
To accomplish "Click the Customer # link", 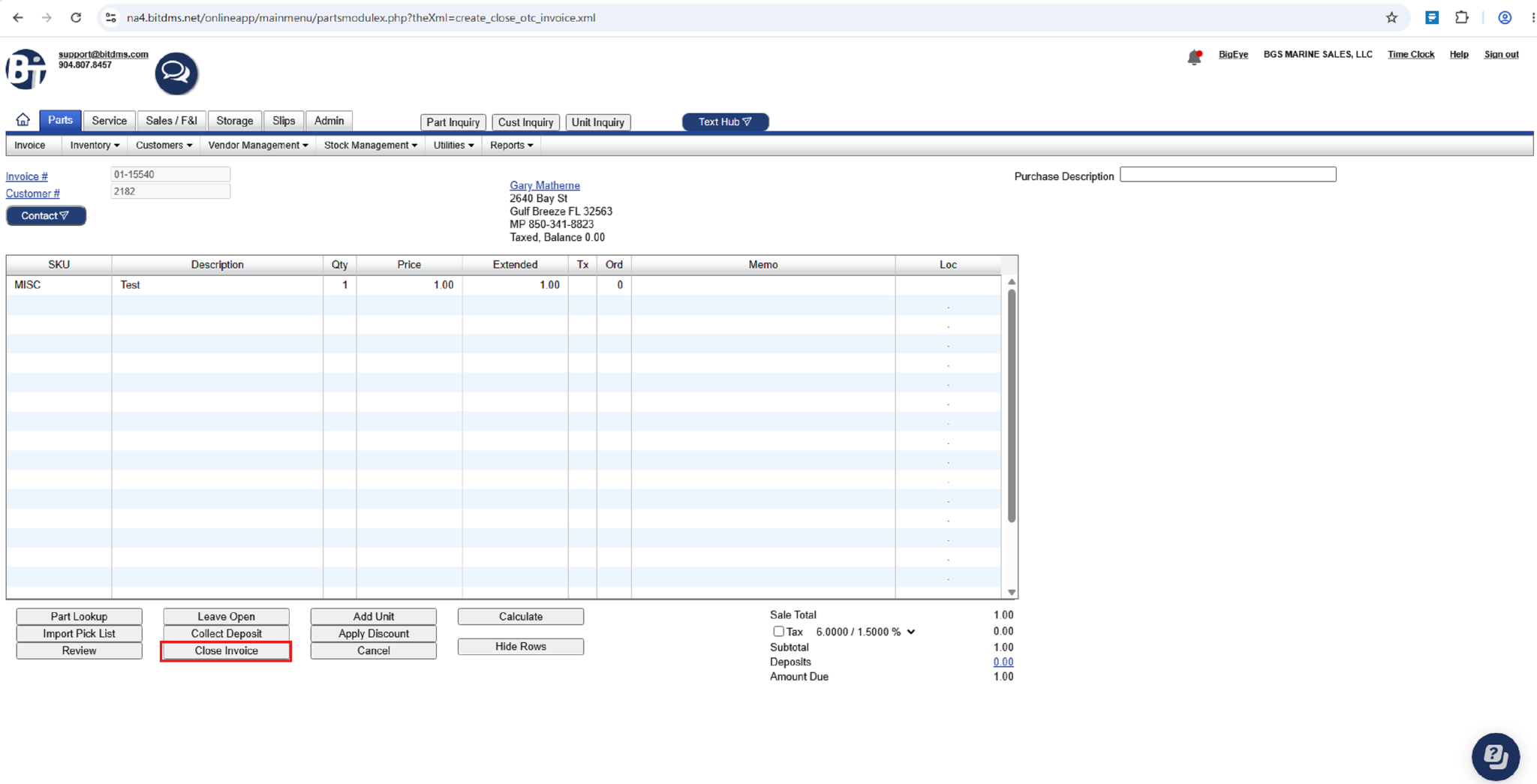I will 32,194.
